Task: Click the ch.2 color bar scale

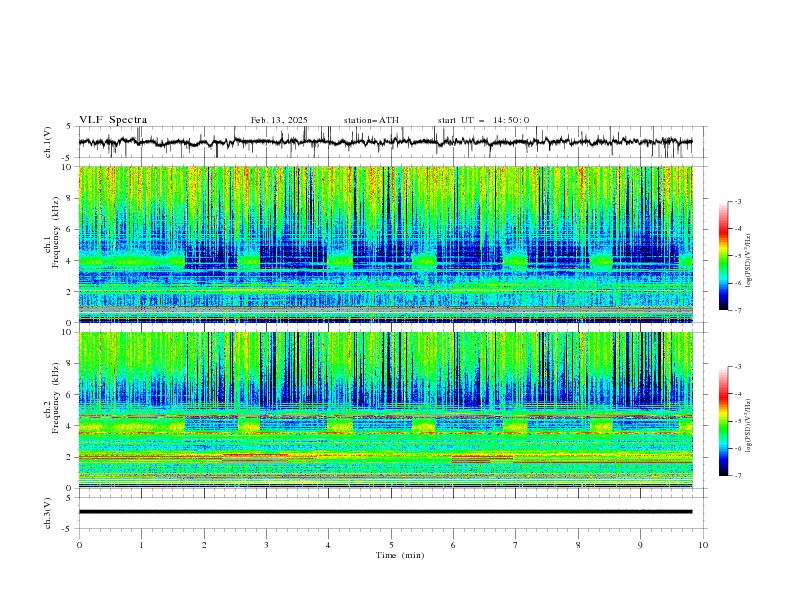Action: pyautogui.click(x=723, y=421)
